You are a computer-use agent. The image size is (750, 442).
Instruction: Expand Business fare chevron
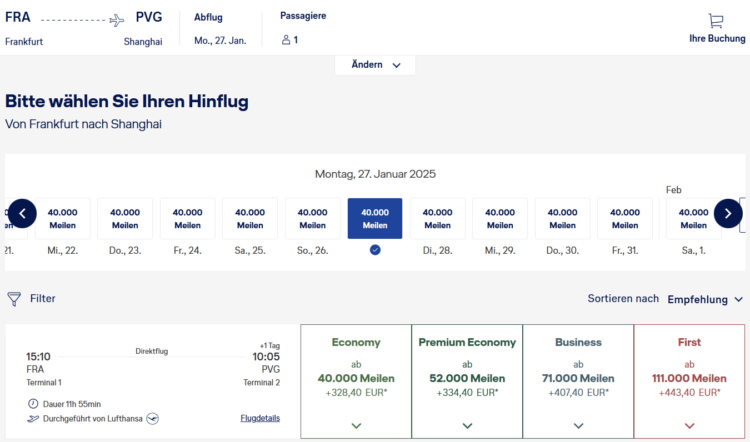point(578,426)
